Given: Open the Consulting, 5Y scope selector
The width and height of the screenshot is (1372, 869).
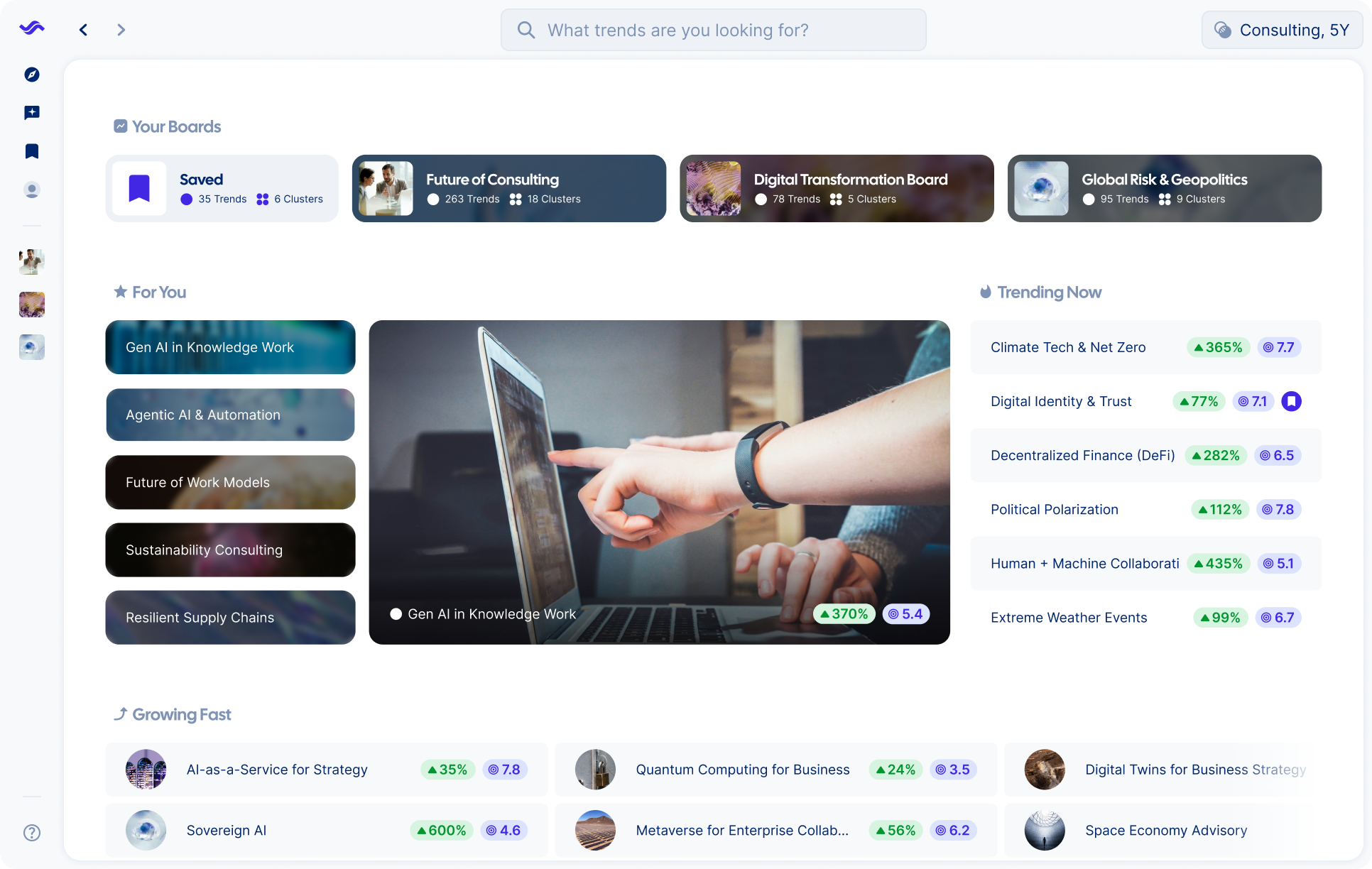Looking at the screenshot, I should (1281, 30).
